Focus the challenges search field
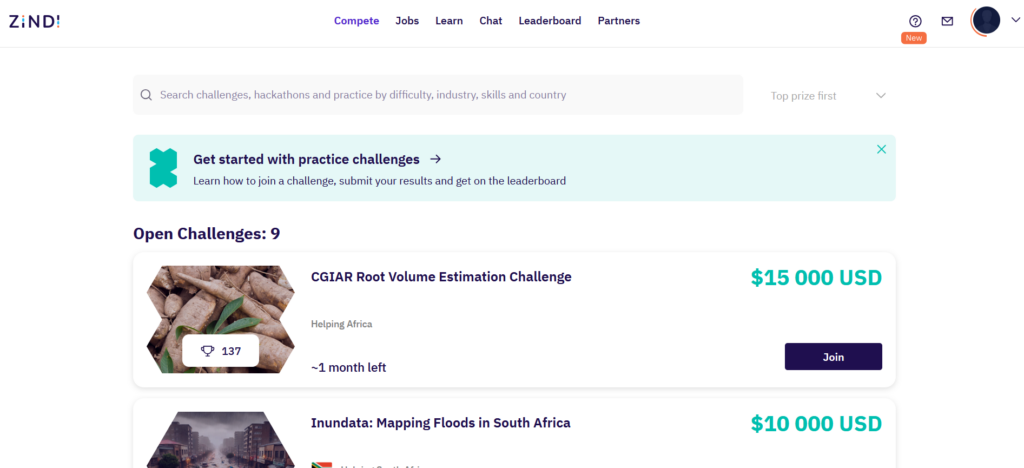 pos(440,95)
